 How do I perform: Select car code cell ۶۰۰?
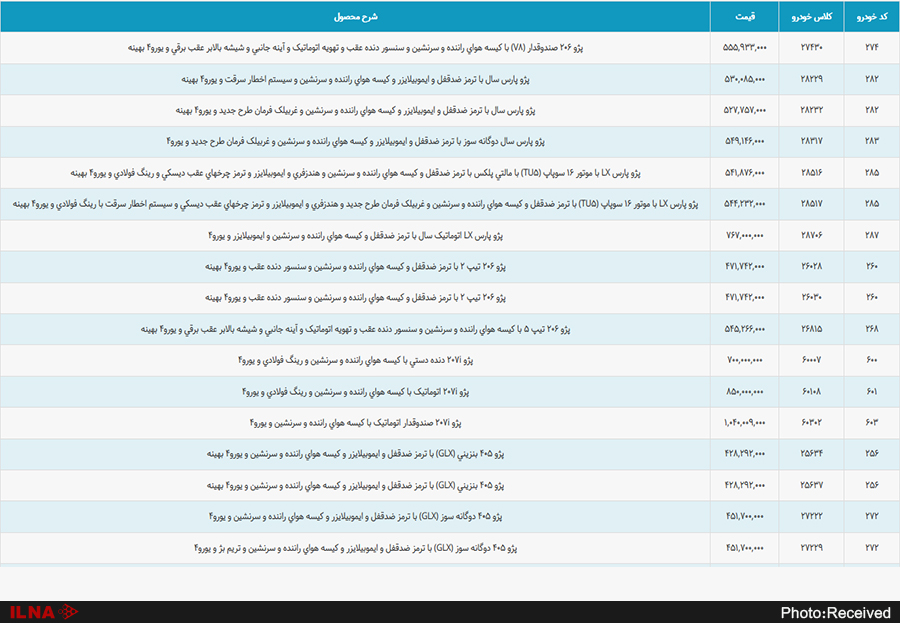coord(872,360)
